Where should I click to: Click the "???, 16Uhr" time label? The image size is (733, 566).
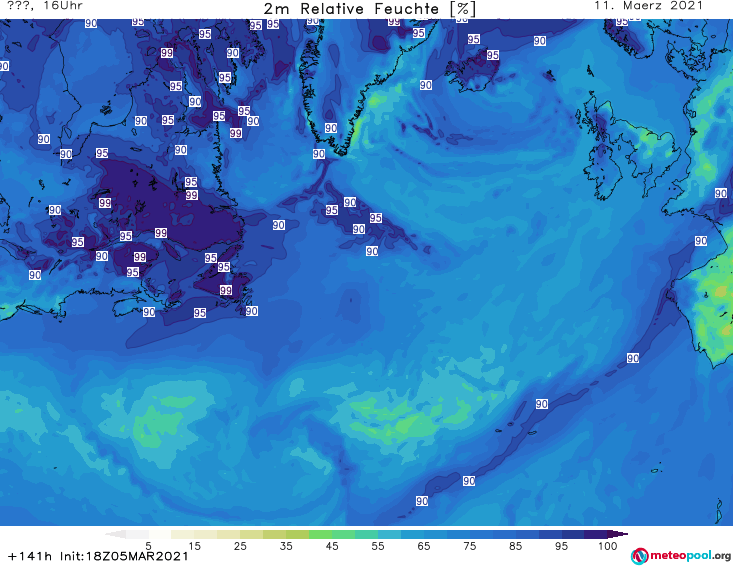[x=45, y=6]
